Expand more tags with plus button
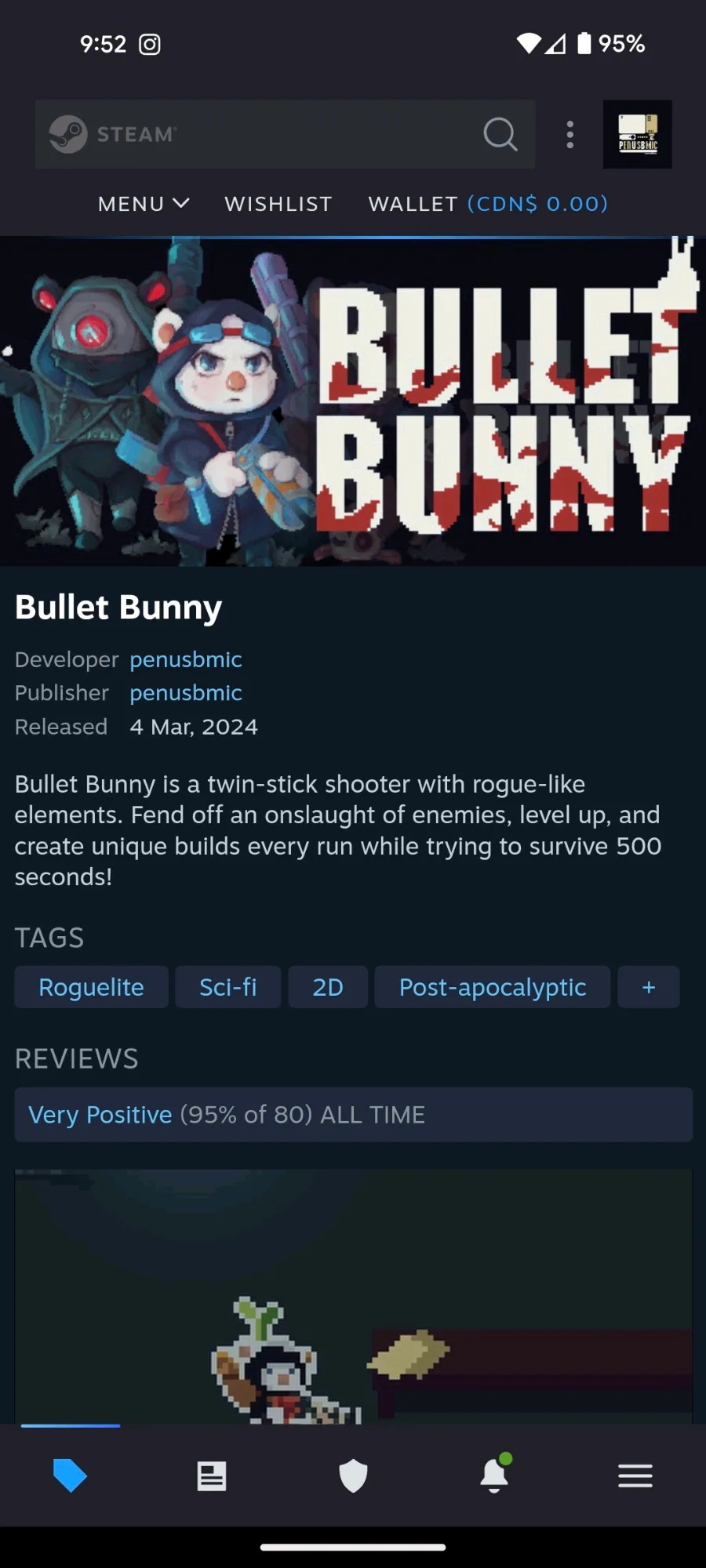The image size is (706, 1568). point(649,987)
